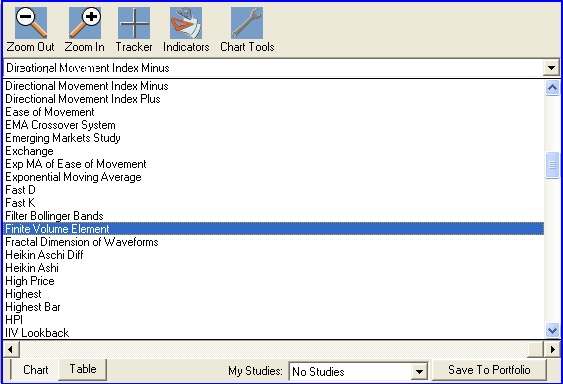Click the vertical scrollbar thumb
563x384 pixels.
point(552,165)
